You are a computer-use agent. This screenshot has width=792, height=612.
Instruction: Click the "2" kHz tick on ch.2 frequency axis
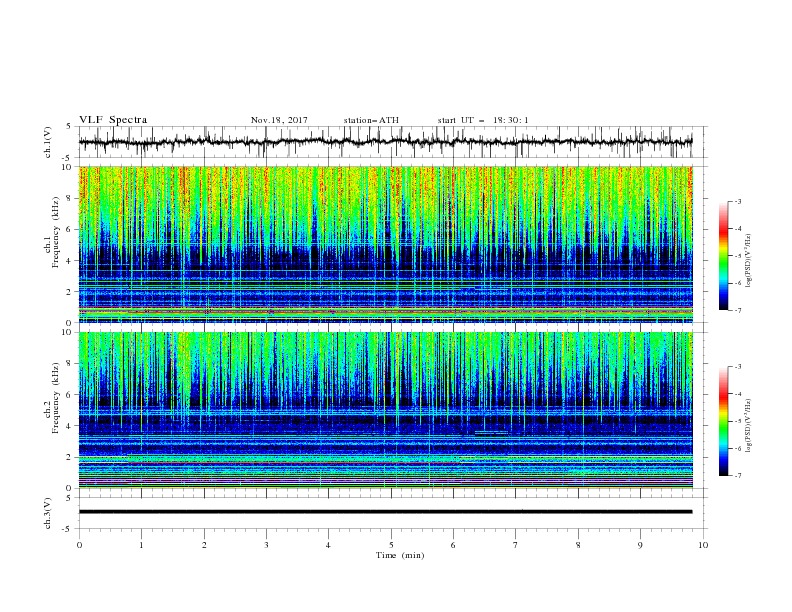pos(70,457)
